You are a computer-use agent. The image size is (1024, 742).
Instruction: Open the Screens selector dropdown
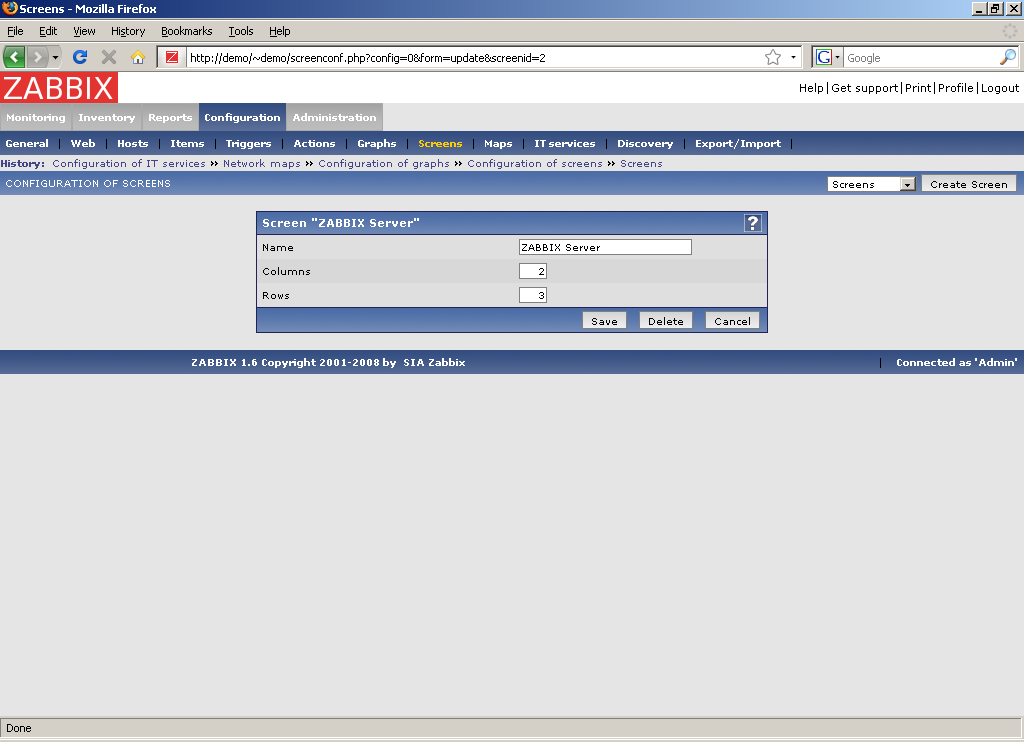[871, 184]
